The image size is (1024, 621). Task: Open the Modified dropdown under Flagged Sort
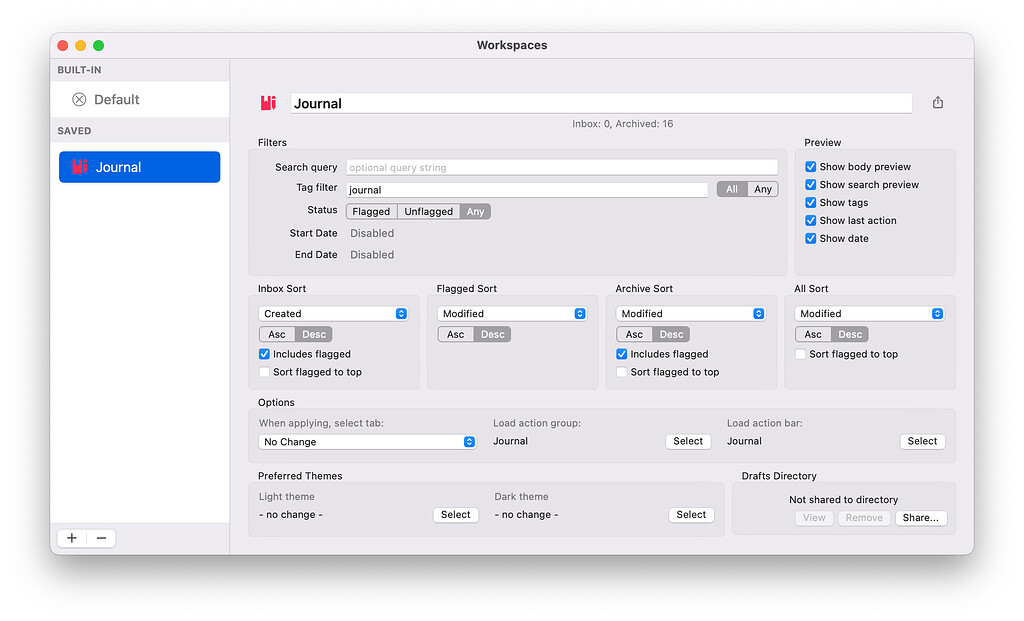[x=512, y=313]
